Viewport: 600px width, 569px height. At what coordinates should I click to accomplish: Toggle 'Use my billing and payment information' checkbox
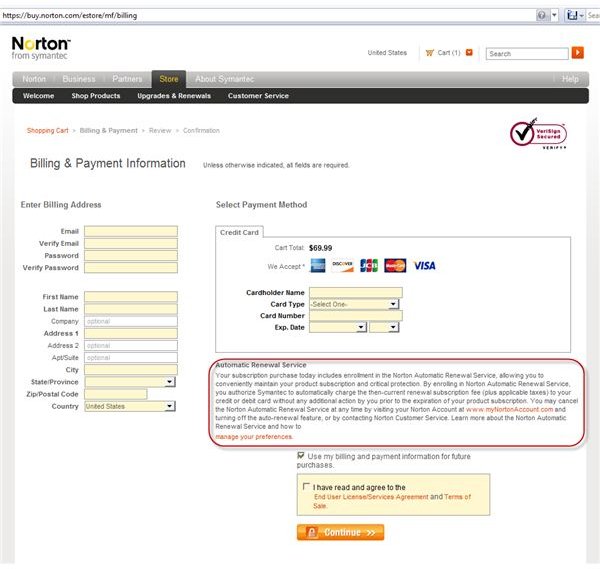[301, 455]
